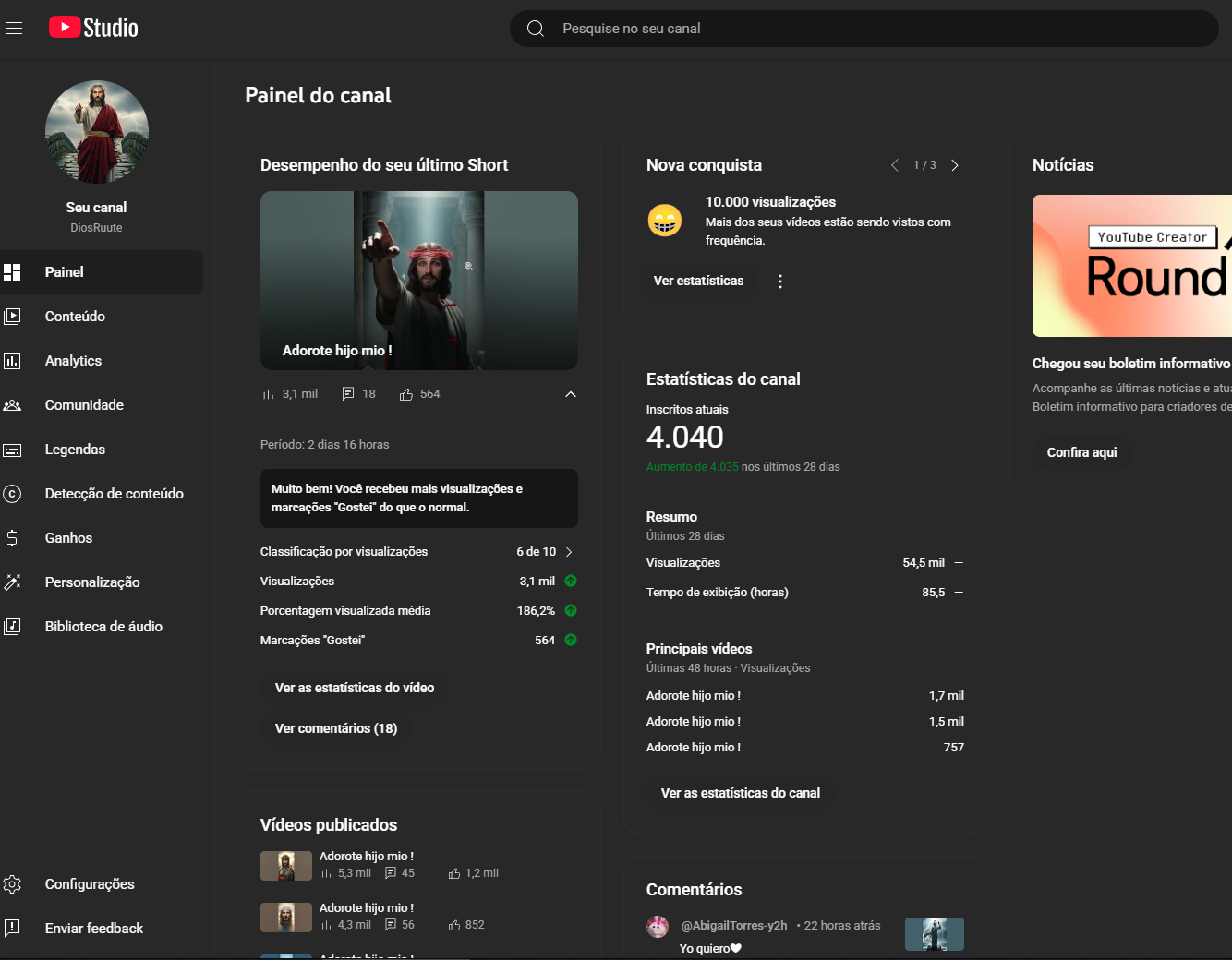Go to next achievement card
This screenshot has height=960, width=1232.
pyautogui.click(x=955, y=165)
